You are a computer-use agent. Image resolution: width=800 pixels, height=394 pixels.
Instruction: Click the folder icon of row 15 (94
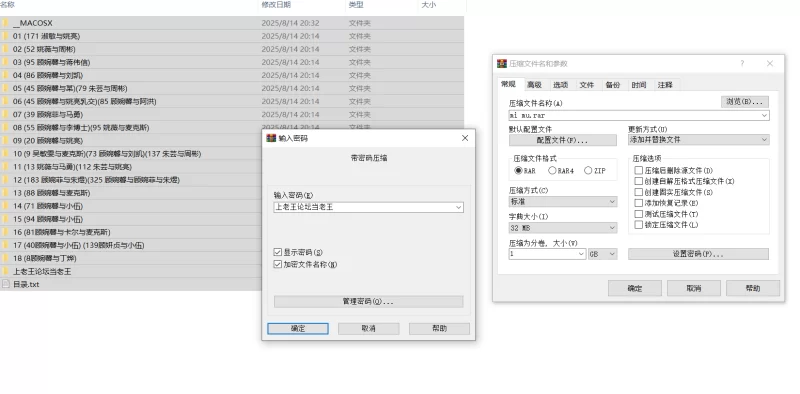[5, 219]
